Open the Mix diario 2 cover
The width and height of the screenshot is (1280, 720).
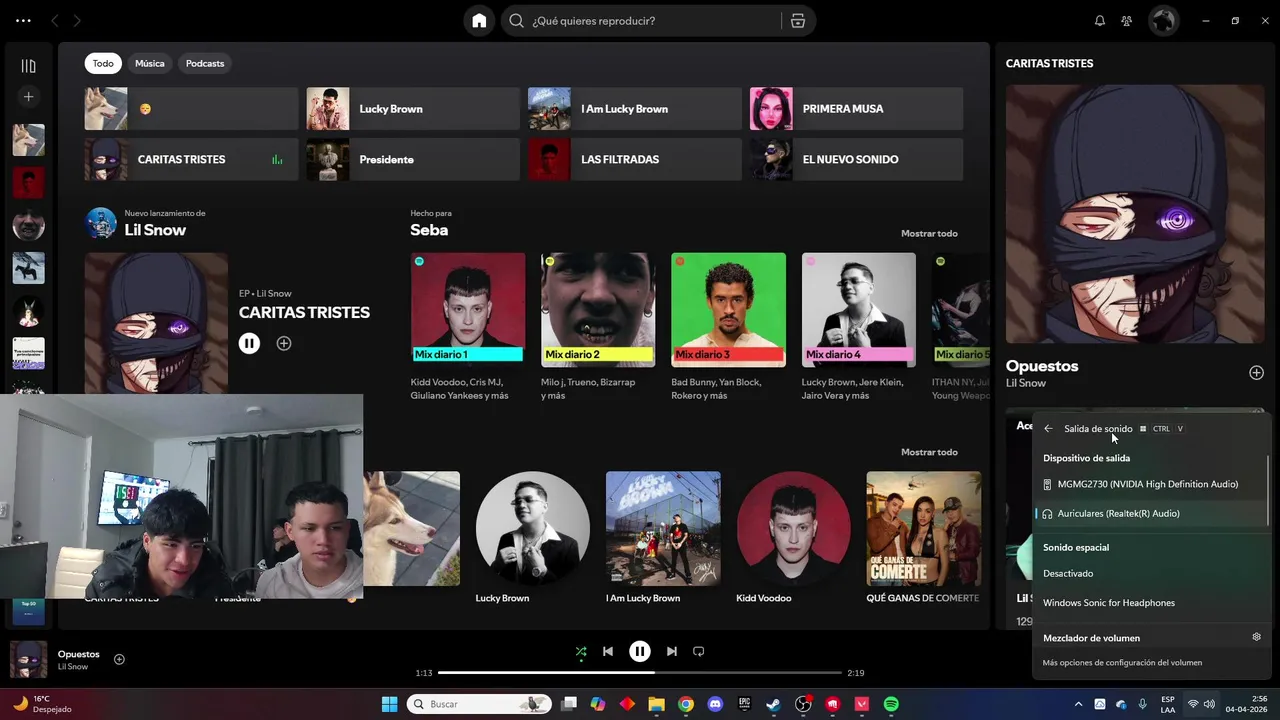pyautogui.click(x=598, y=310)
